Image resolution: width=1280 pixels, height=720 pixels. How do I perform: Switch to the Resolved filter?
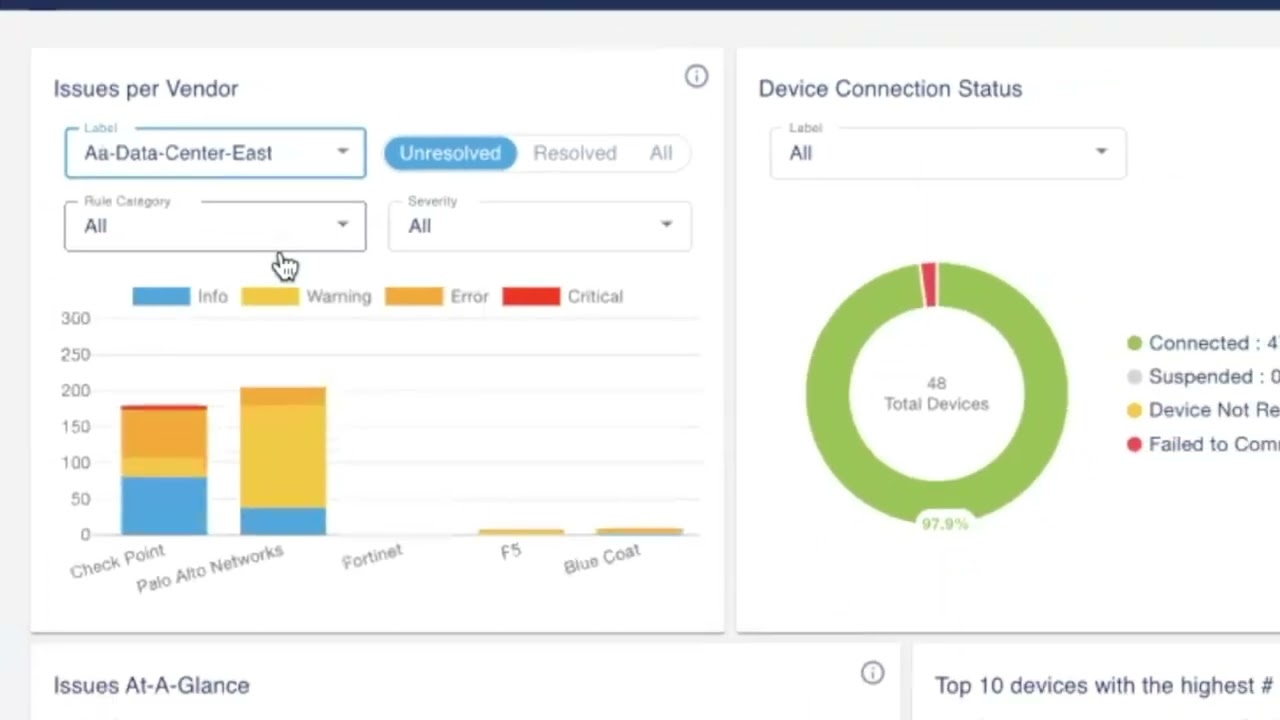pyautogui.click(x=574, y=153)
